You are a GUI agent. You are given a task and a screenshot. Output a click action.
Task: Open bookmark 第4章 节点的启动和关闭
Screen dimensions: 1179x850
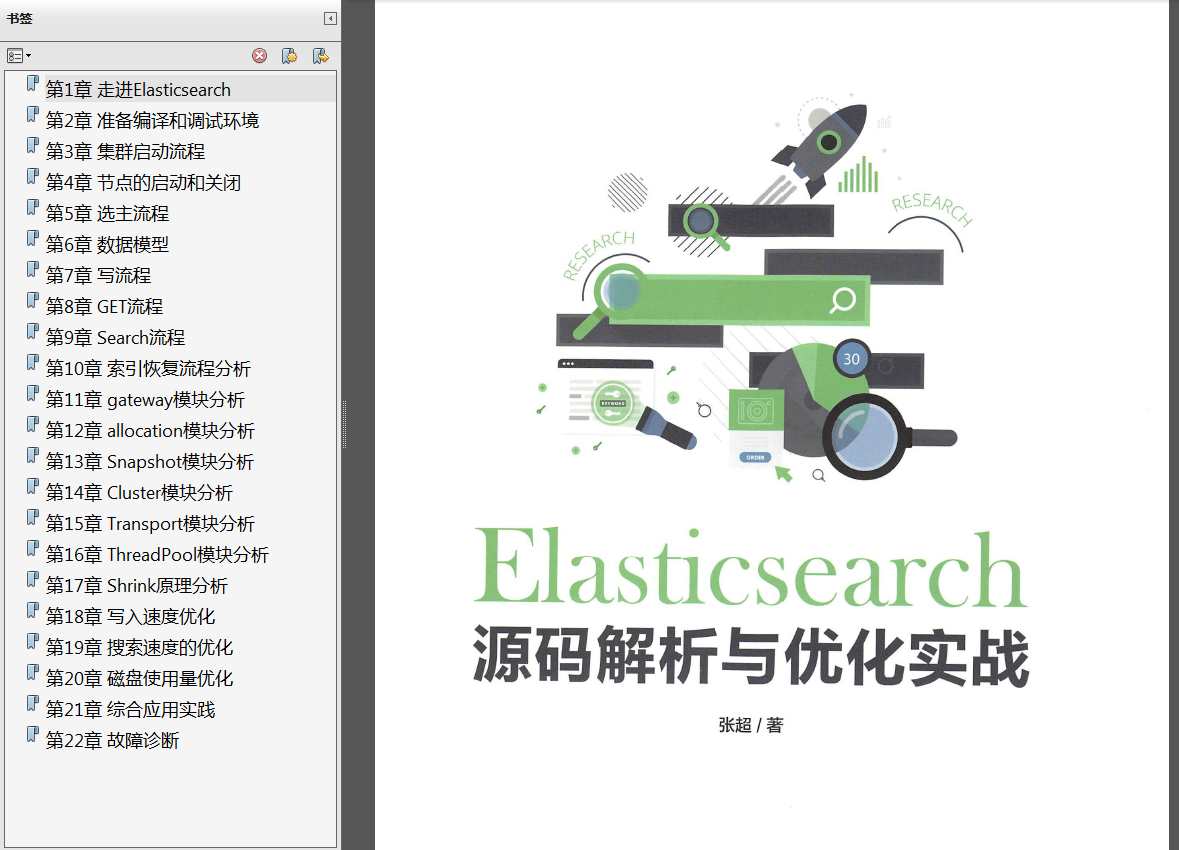pos(144,182)
